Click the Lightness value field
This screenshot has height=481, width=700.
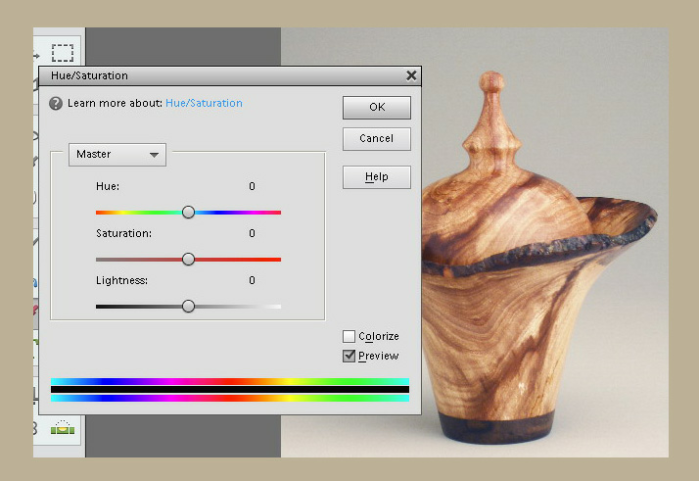point(252,281)
